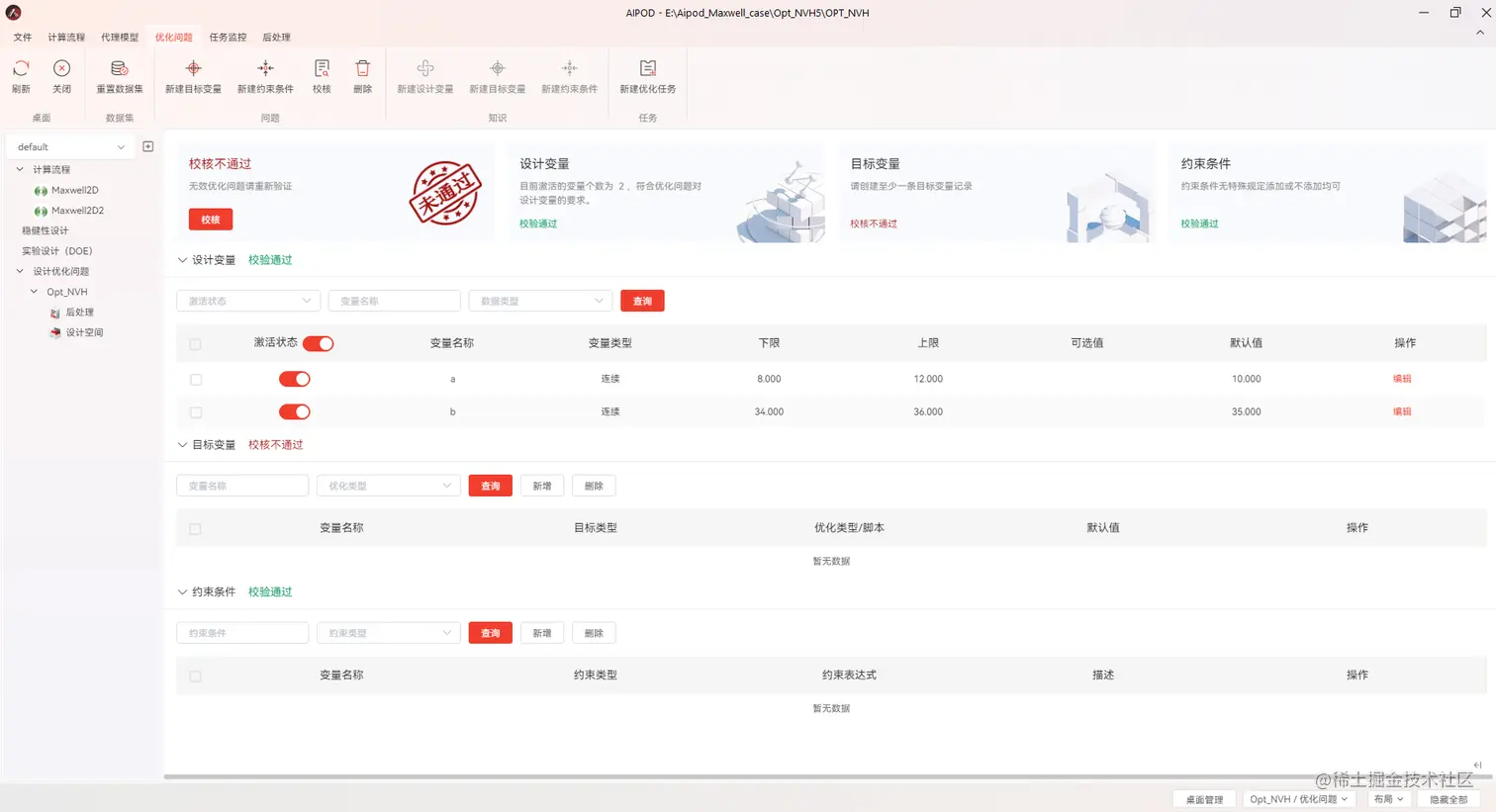Open the 激活状态 filter dropdown

[248, 301]
